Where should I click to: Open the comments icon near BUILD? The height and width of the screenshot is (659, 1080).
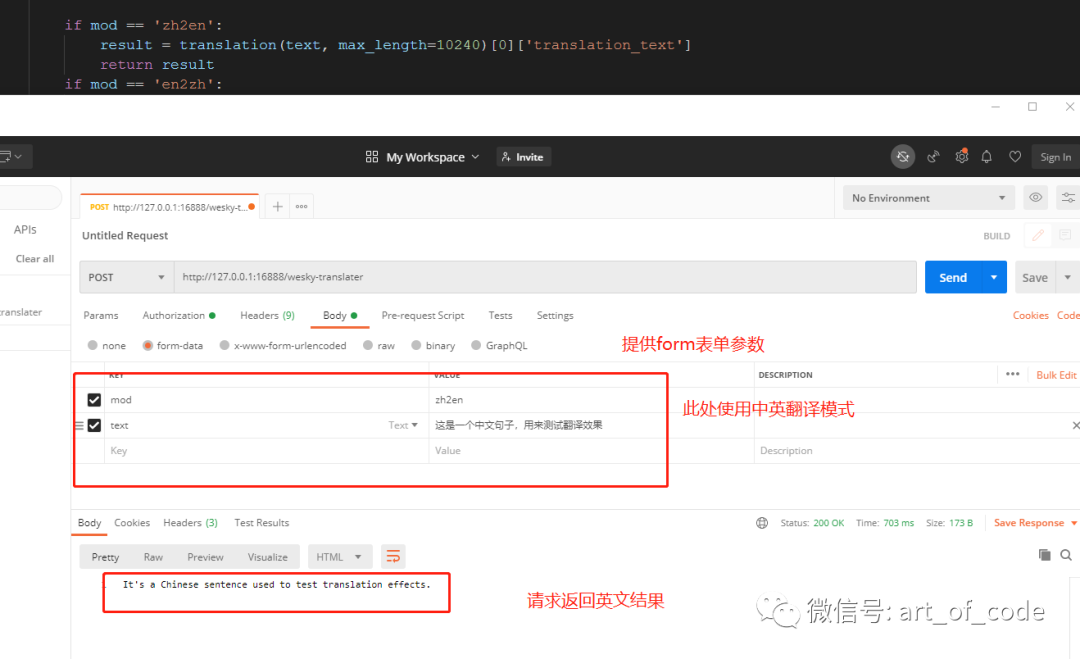point(1065,236)
